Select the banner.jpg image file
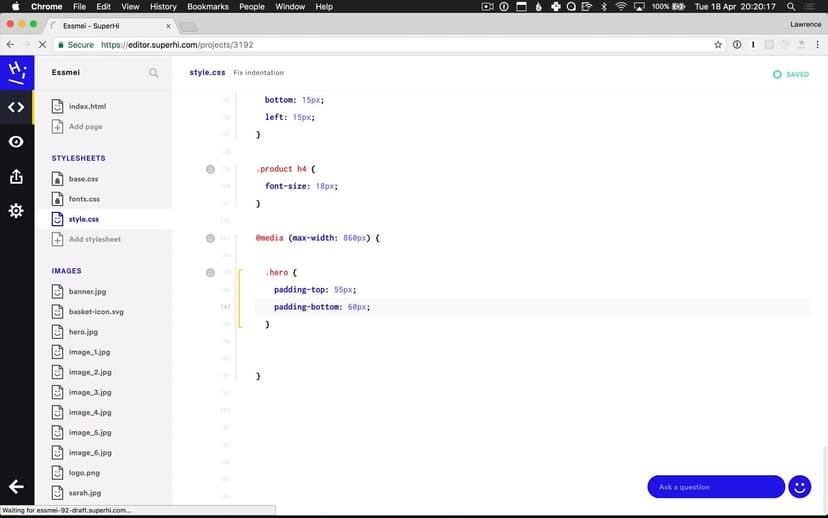Viewport: 828px width, 518px height. point(87,292)
